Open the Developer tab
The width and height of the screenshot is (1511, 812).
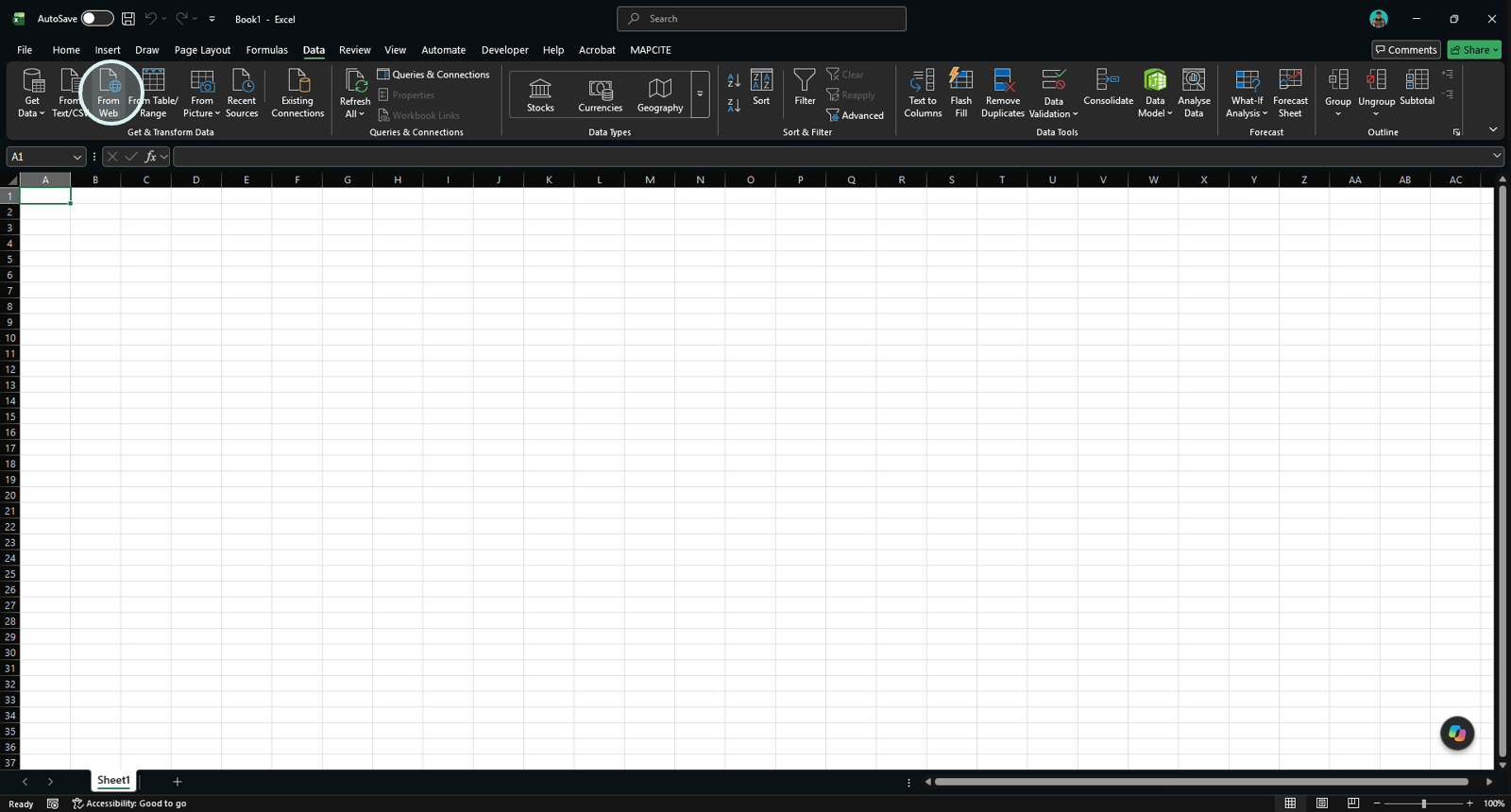pos(504,50)
